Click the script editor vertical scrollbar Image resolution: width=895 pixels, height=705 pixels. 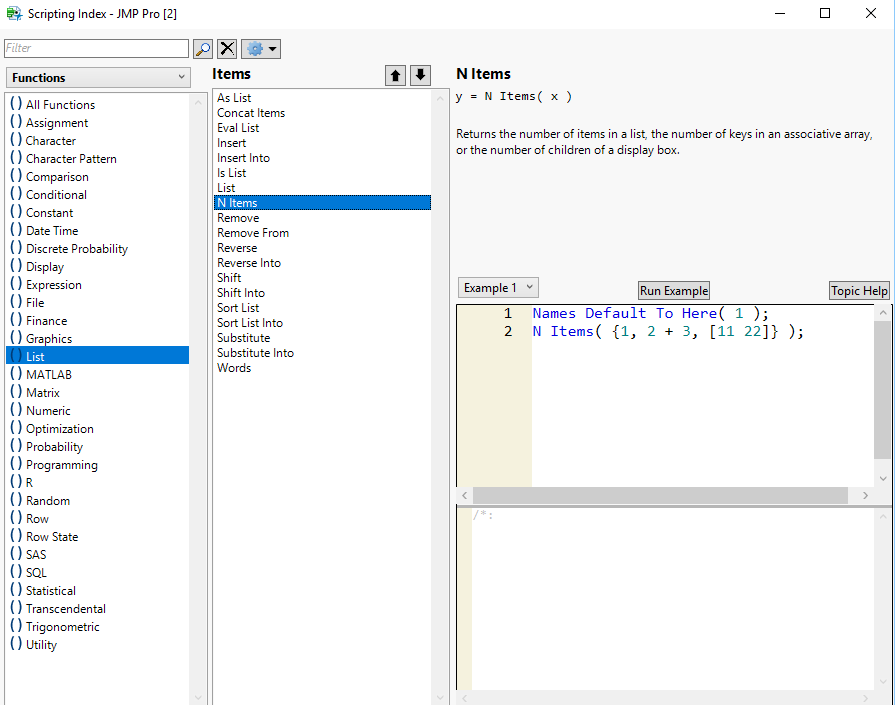tap(882, 390)
